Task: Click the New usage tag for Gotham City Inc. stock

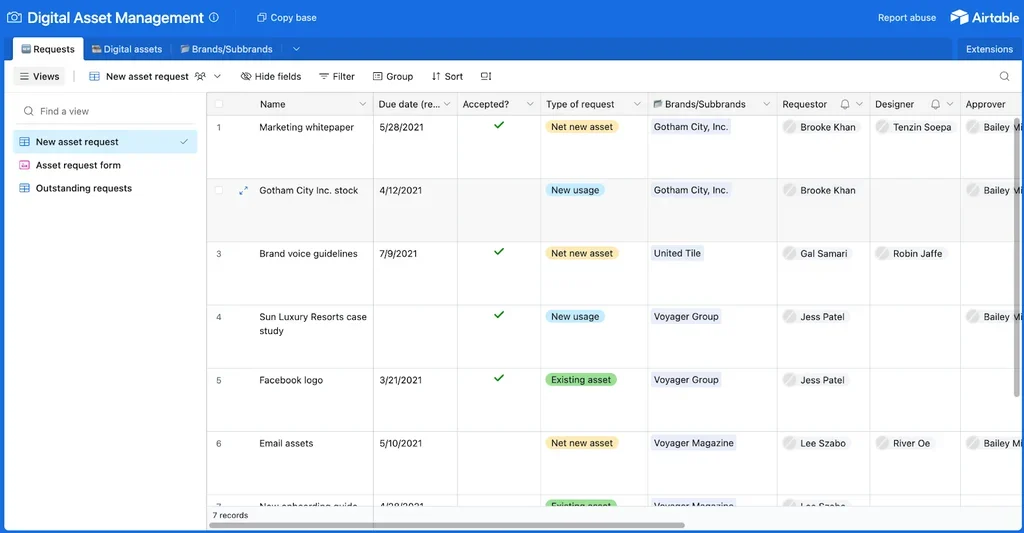Action: pos(575,190)
